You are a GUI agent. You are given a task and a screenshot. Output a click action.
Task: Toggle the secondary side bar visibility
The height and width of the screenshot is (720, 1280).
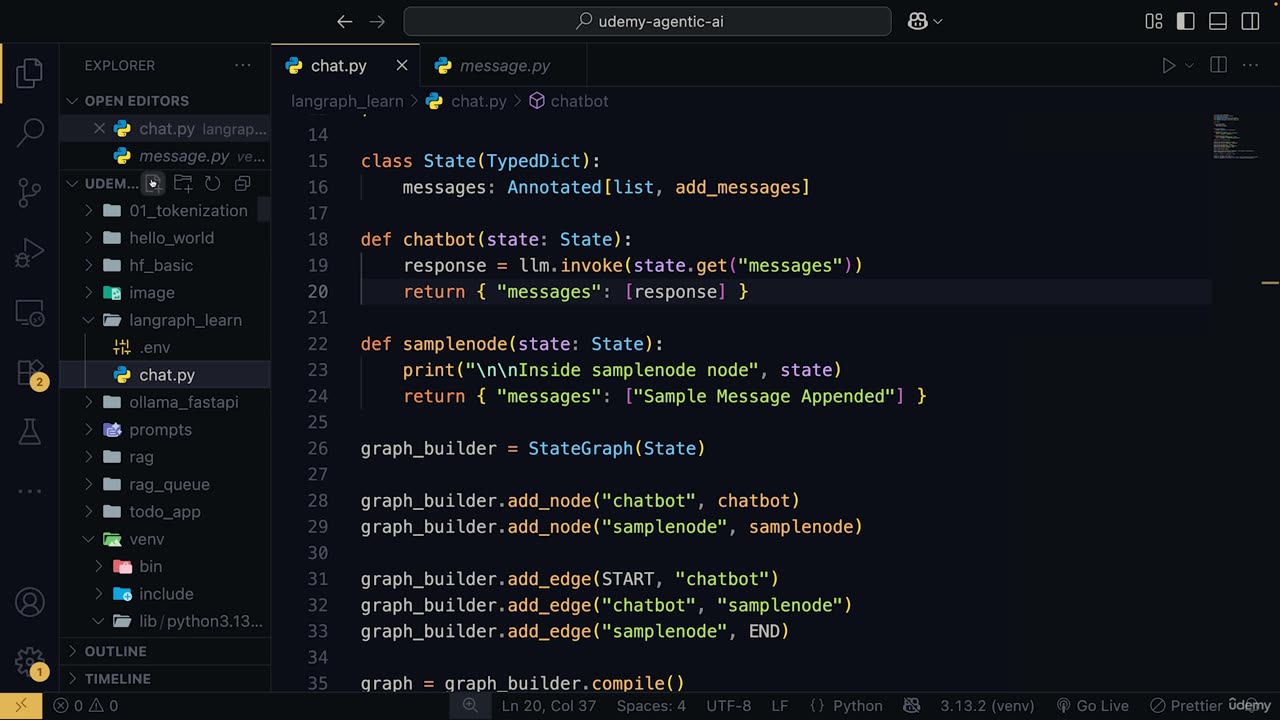point(1250,21)
